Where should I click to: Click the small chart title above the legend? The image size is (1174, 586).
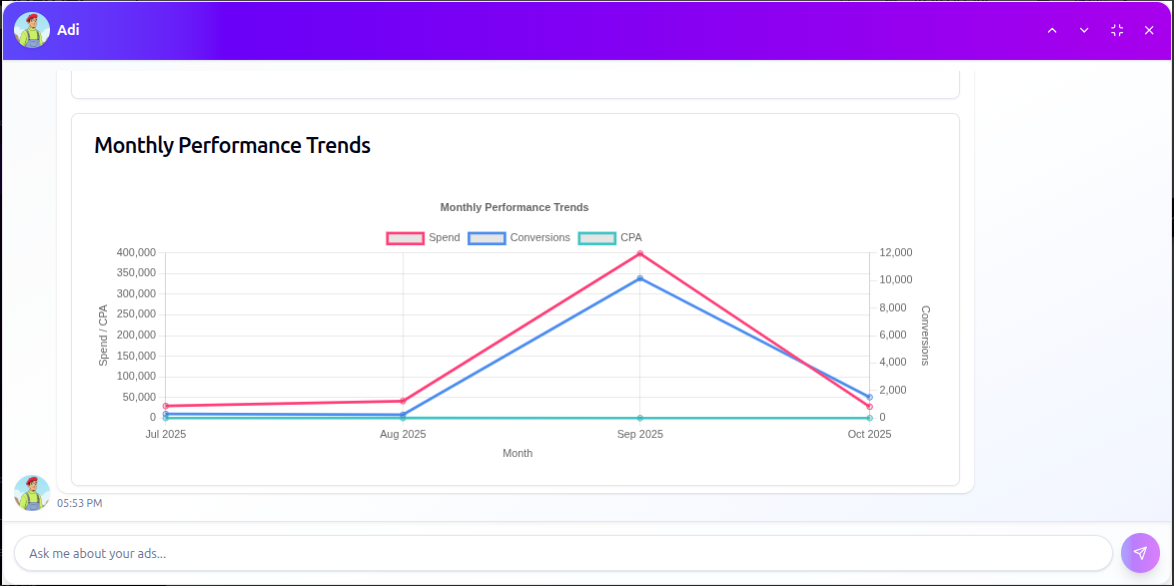coord(514,207)
